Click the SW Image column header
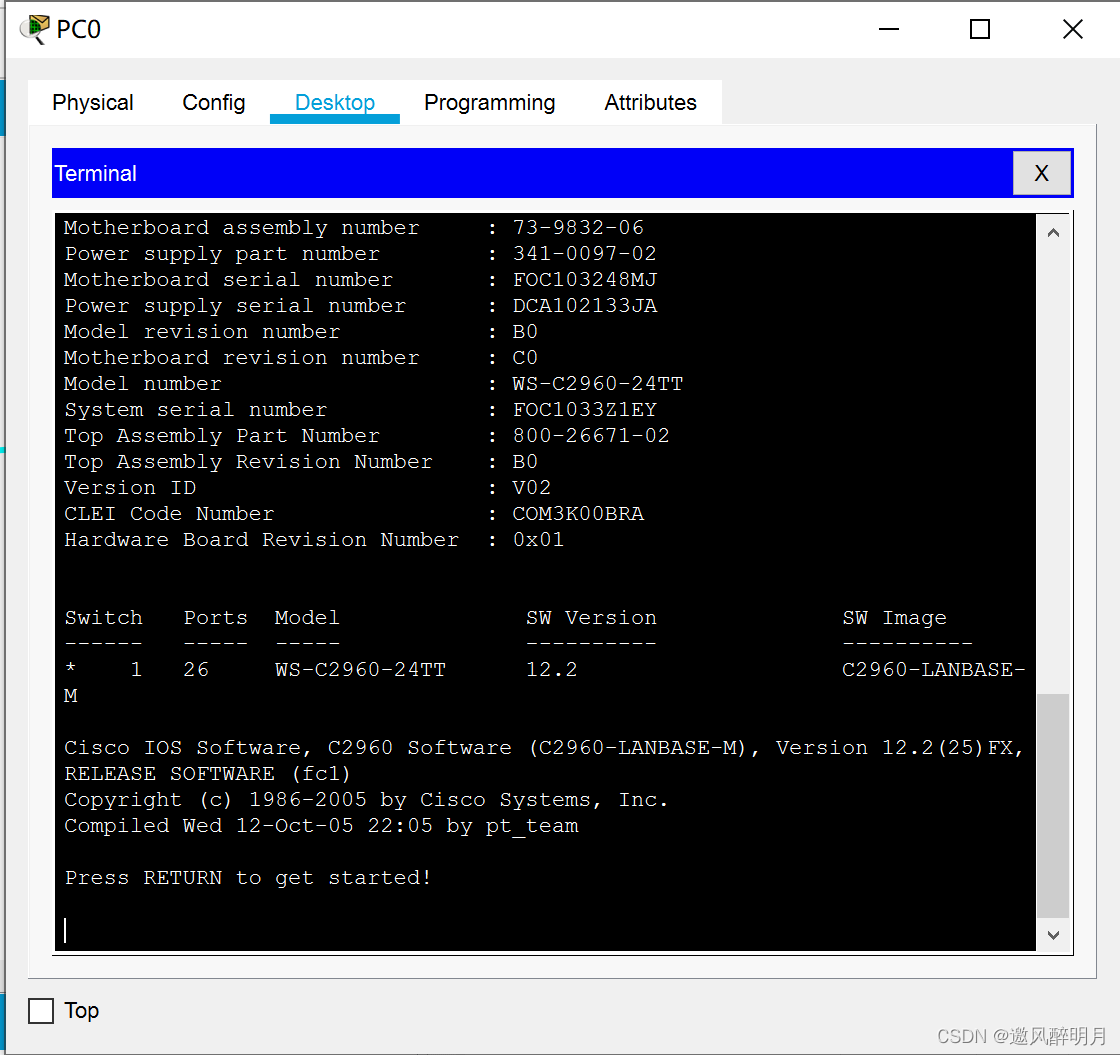 click(x=894, y=618)
